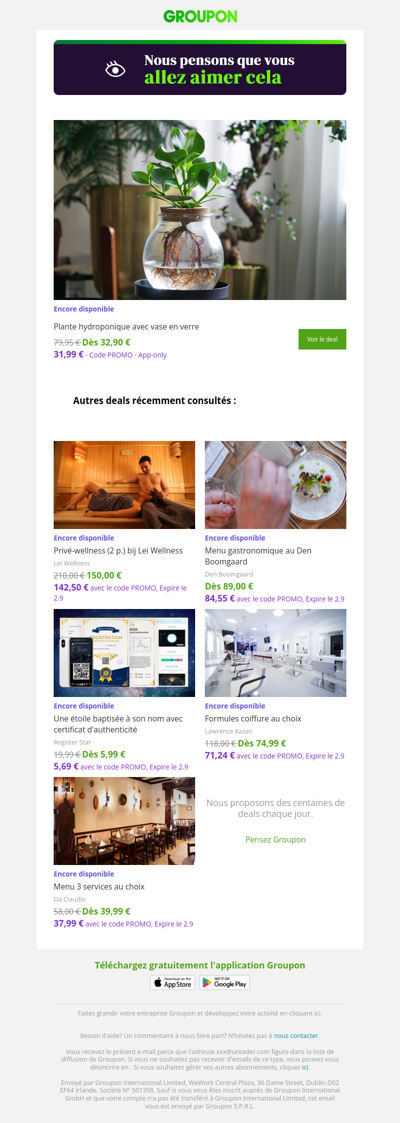Viewport: 400px width, 1123px height.
Task: Open the Google Play download badge
Action: click(x=224, y=982)
